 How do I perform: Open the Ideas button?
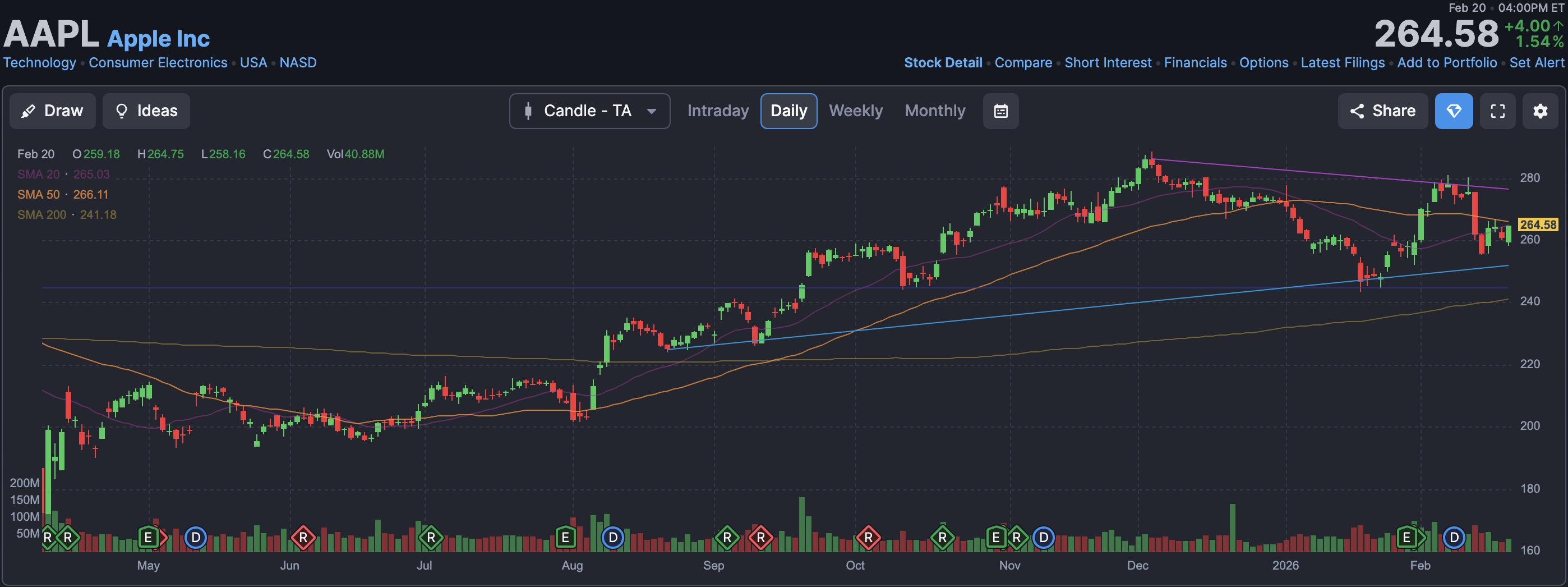tap(146, 111)
